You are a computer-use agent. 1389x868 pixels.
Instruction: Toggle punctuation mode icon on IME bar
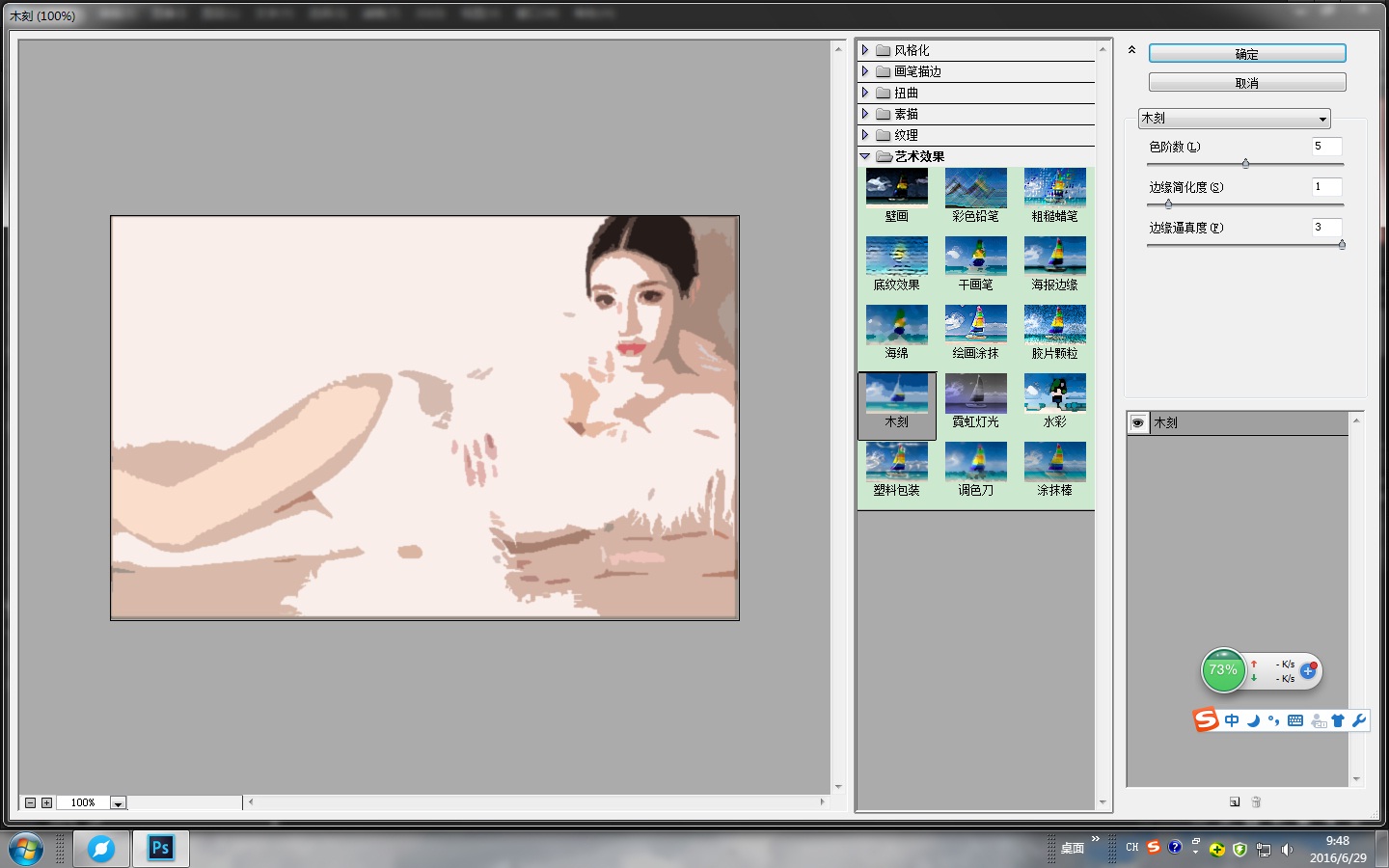(x=1273, y=720)
